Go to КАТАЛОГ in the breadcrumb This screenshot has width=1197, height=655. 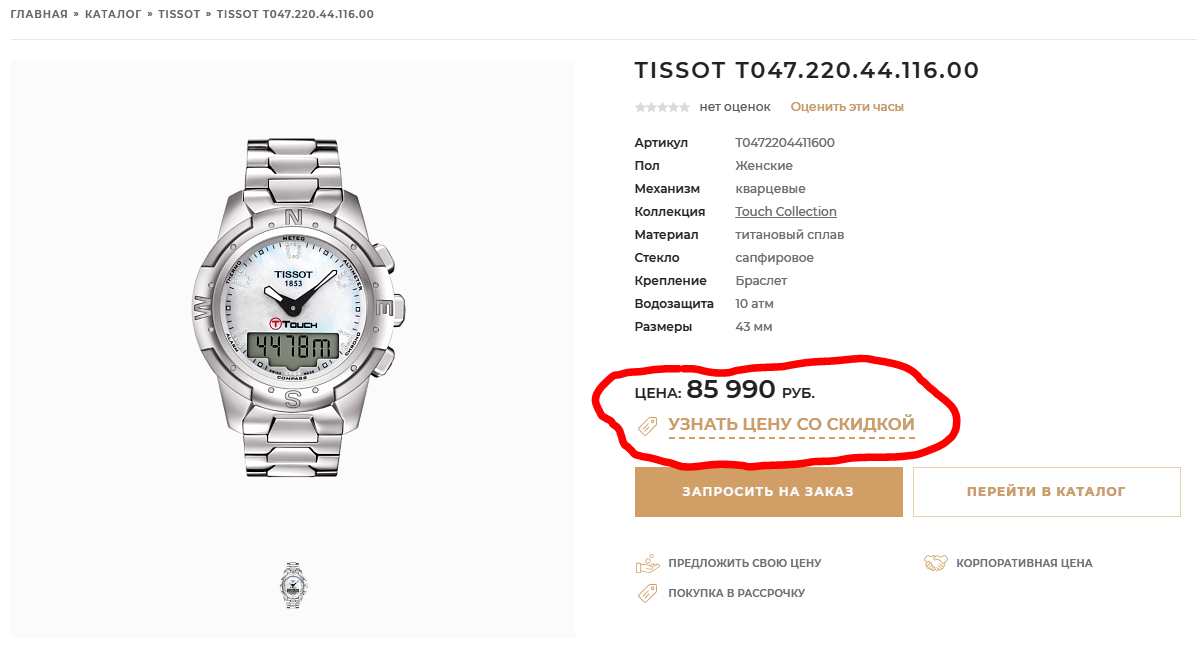113,14
